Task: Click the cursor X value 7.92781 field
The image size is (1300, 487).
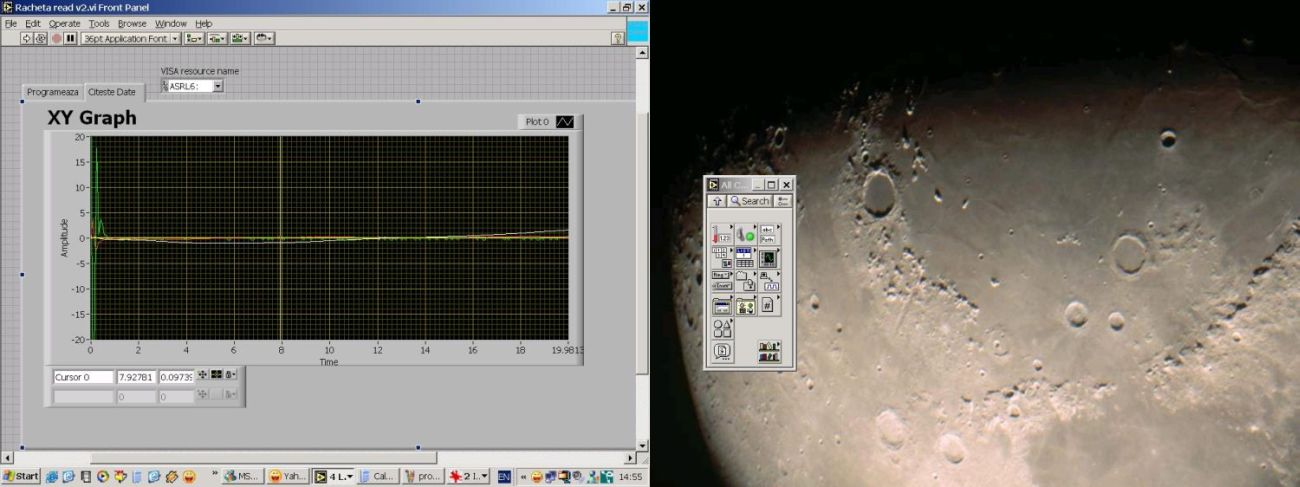Action: 136,377
